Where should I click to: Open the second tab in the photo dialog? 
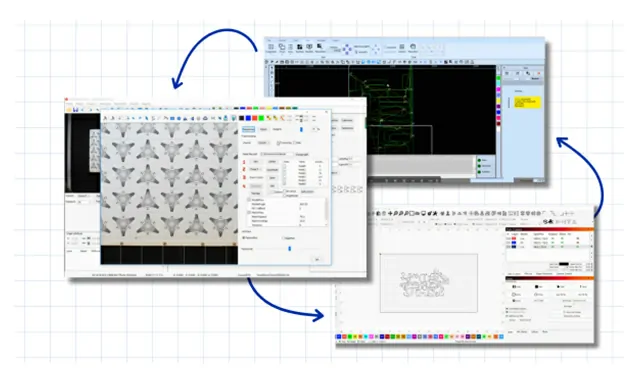tap(263, 129)
